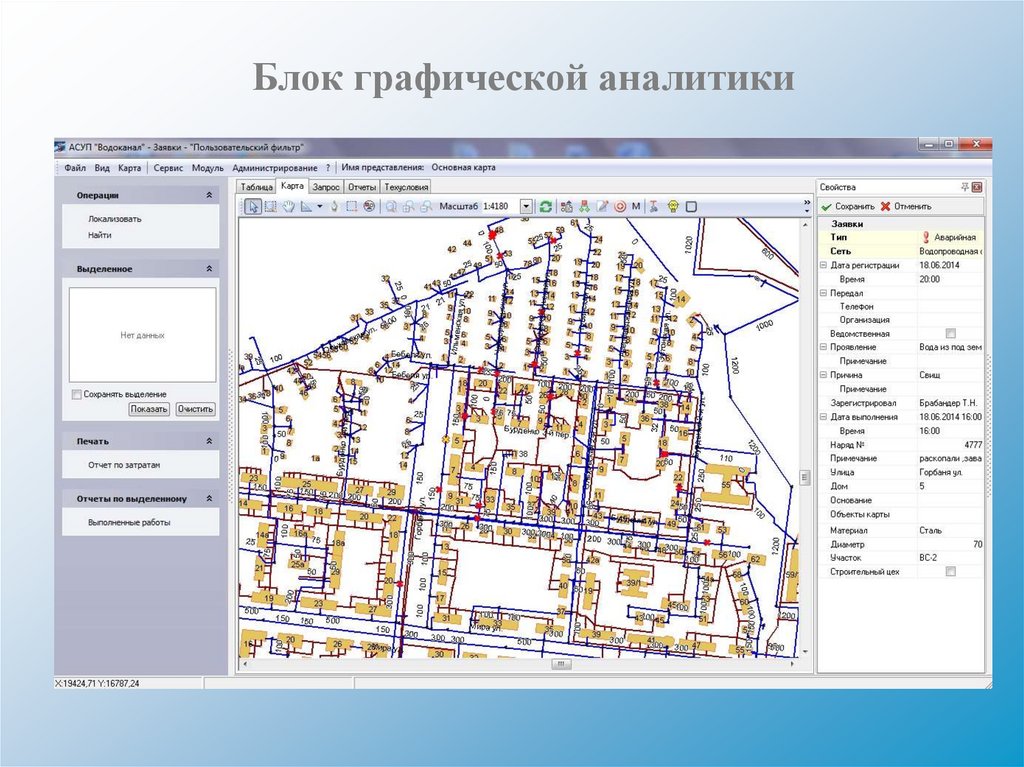This screenshot has height=767, width=1024.
Task: Open the Вид menu
Action: pos(102,168)
